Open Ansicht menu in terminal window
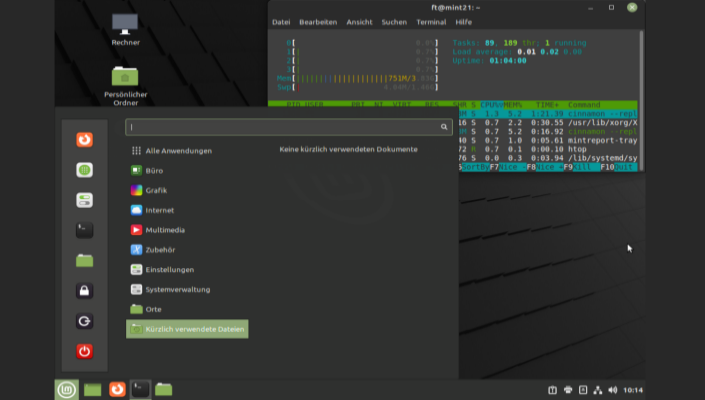This screenshot has width=705, height=400. 359,22
